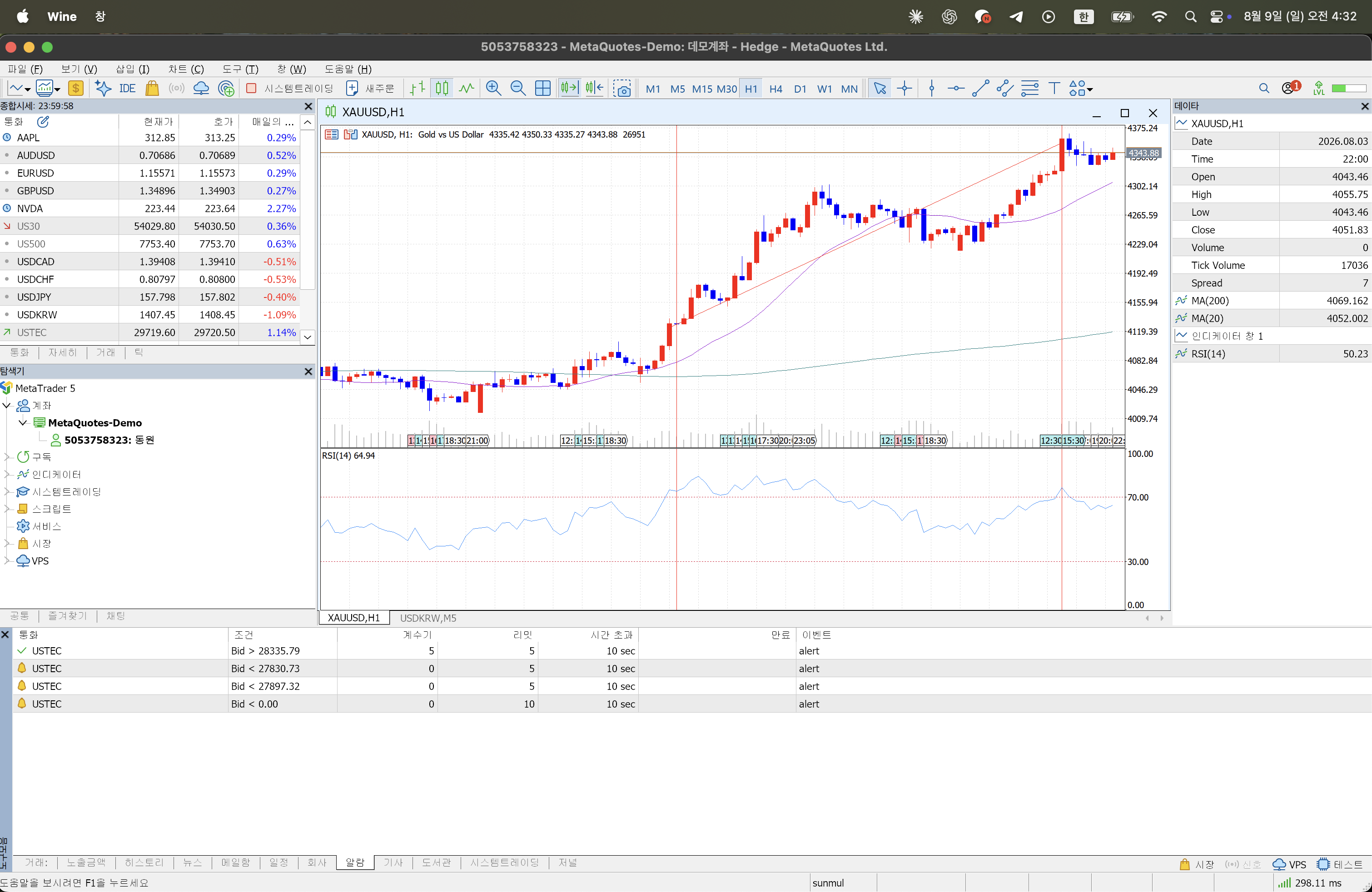
Task: Click the copy trading signals icon with plus
Action: [227, 88]
